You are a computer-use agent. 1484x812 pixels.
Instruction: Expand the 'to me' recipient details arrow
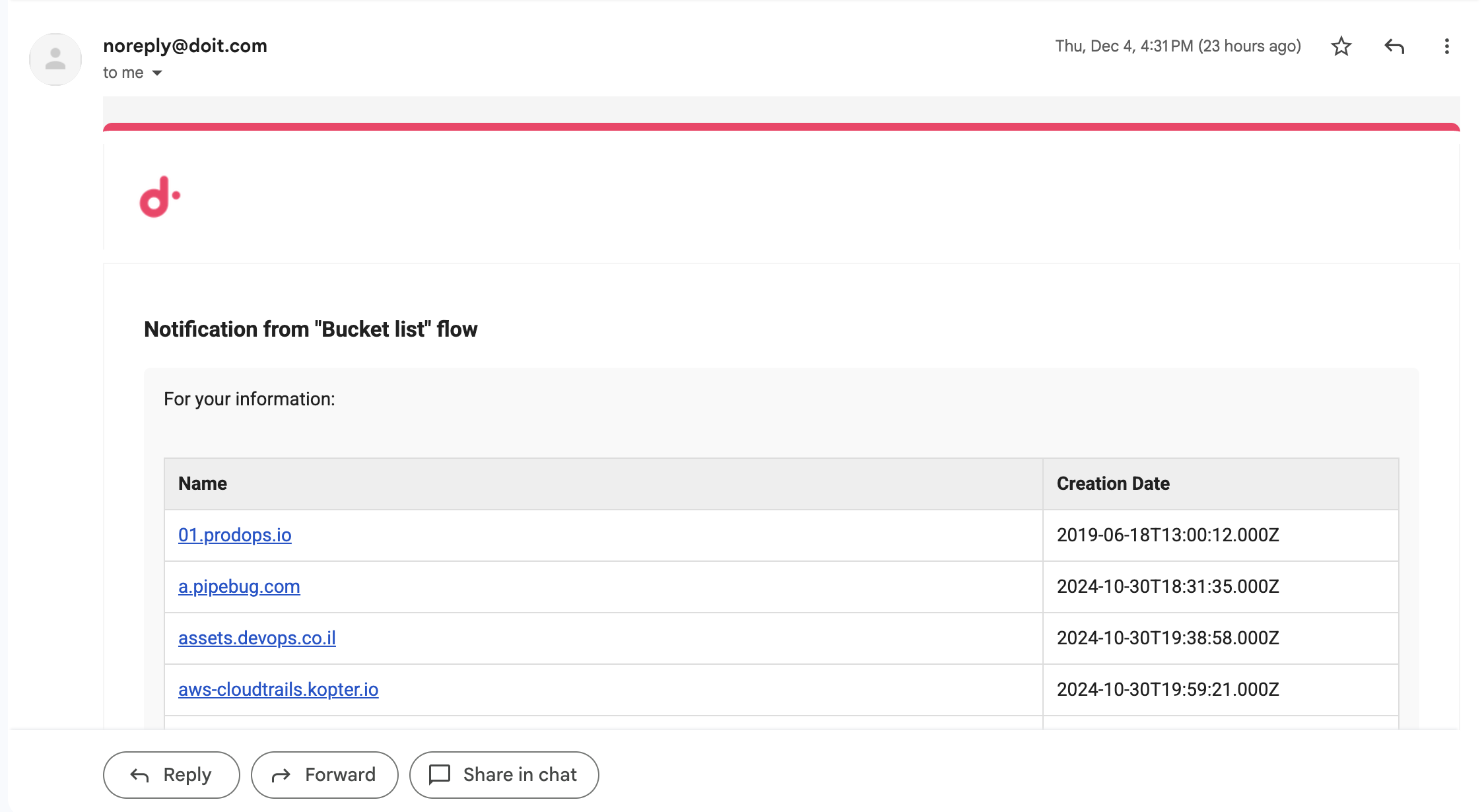tap(157, 73)
